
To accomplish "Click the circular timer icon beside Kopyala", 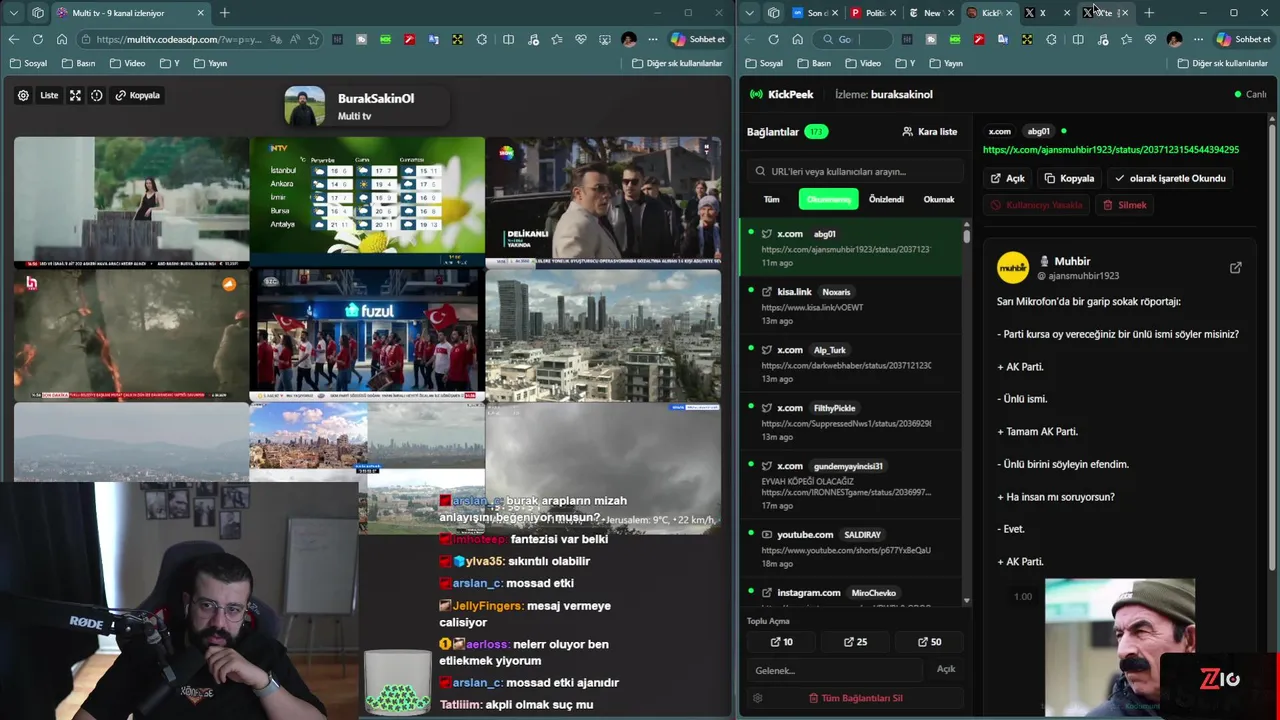I will (97, 95).
